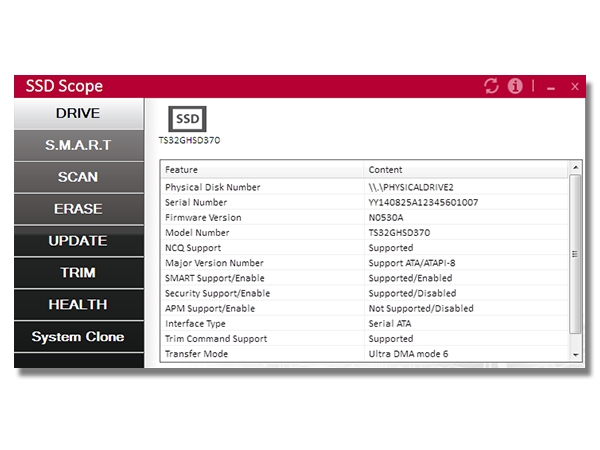
Task: Open the UPDATE section
Action: tap(77, 241)
